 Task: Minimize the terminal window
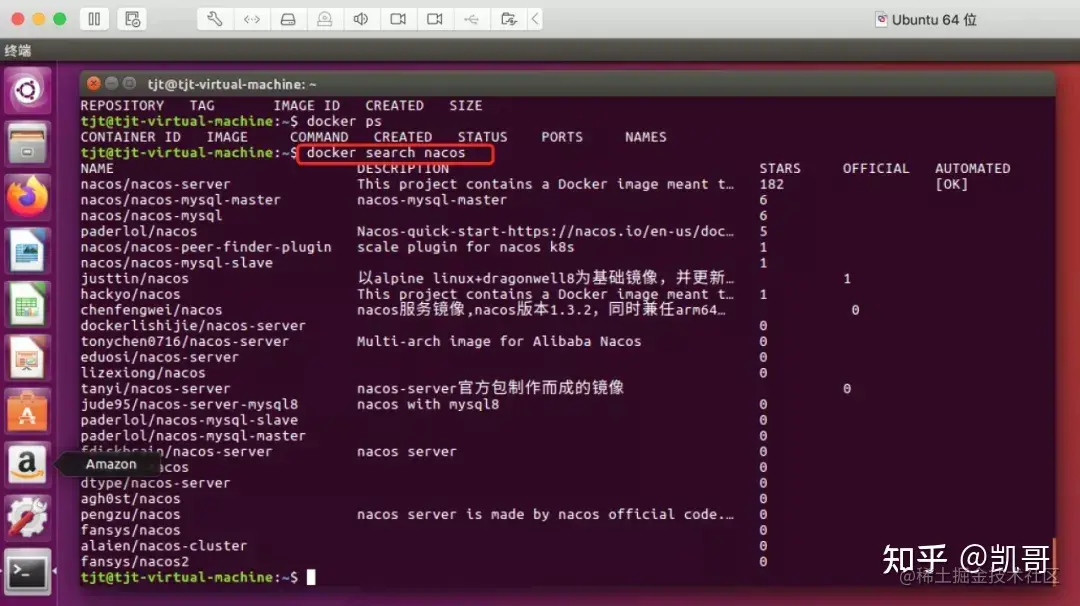coord(112,84)
